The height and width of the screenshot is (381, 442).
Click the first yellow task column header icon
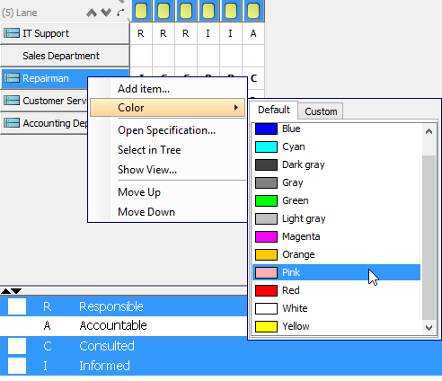tap(141, 11)
